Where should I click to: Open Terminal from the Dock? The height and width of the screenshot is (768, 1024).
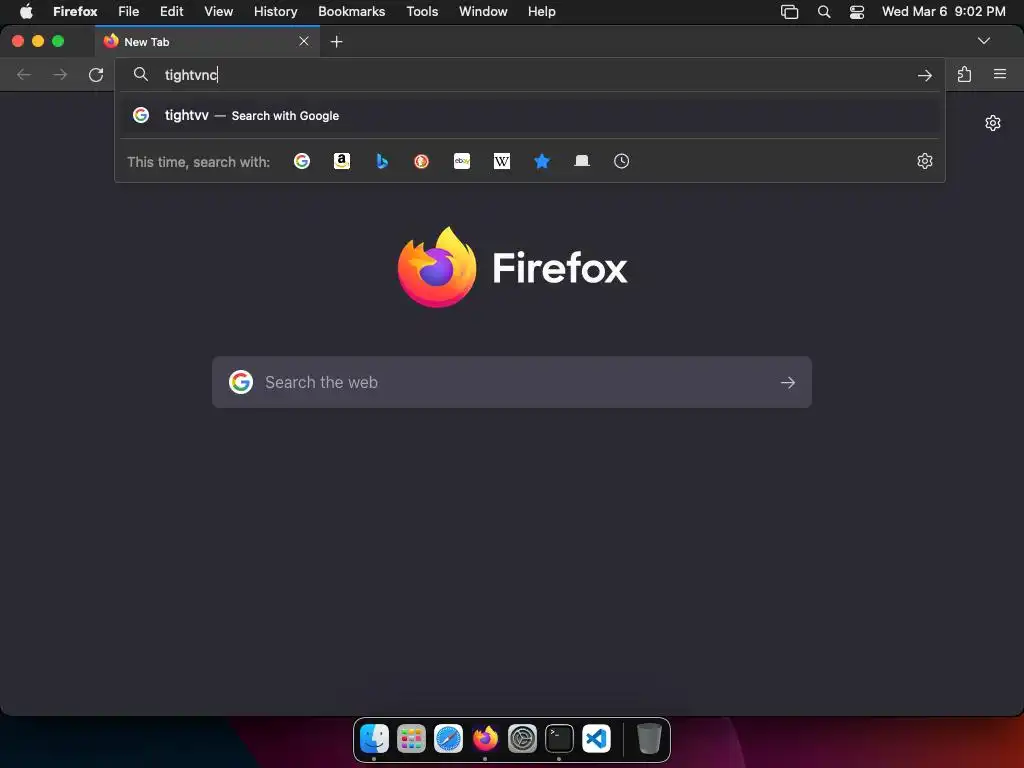(560, 739)
